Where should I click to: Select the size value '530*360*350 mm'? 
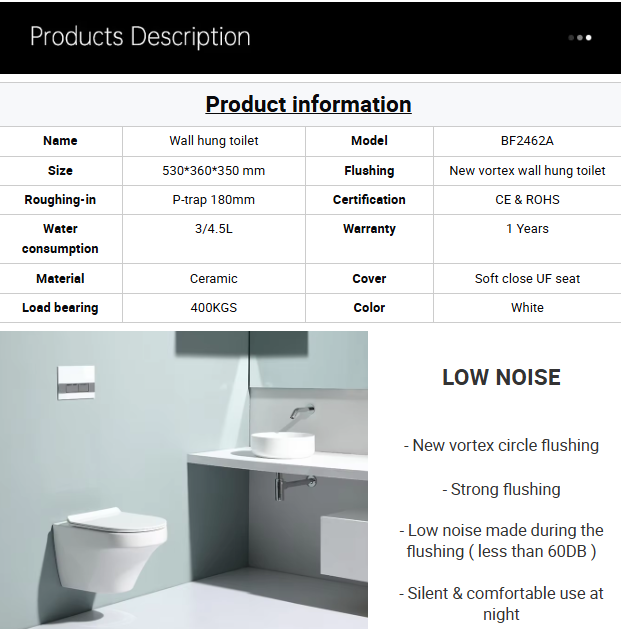click(x=214, y=171)
